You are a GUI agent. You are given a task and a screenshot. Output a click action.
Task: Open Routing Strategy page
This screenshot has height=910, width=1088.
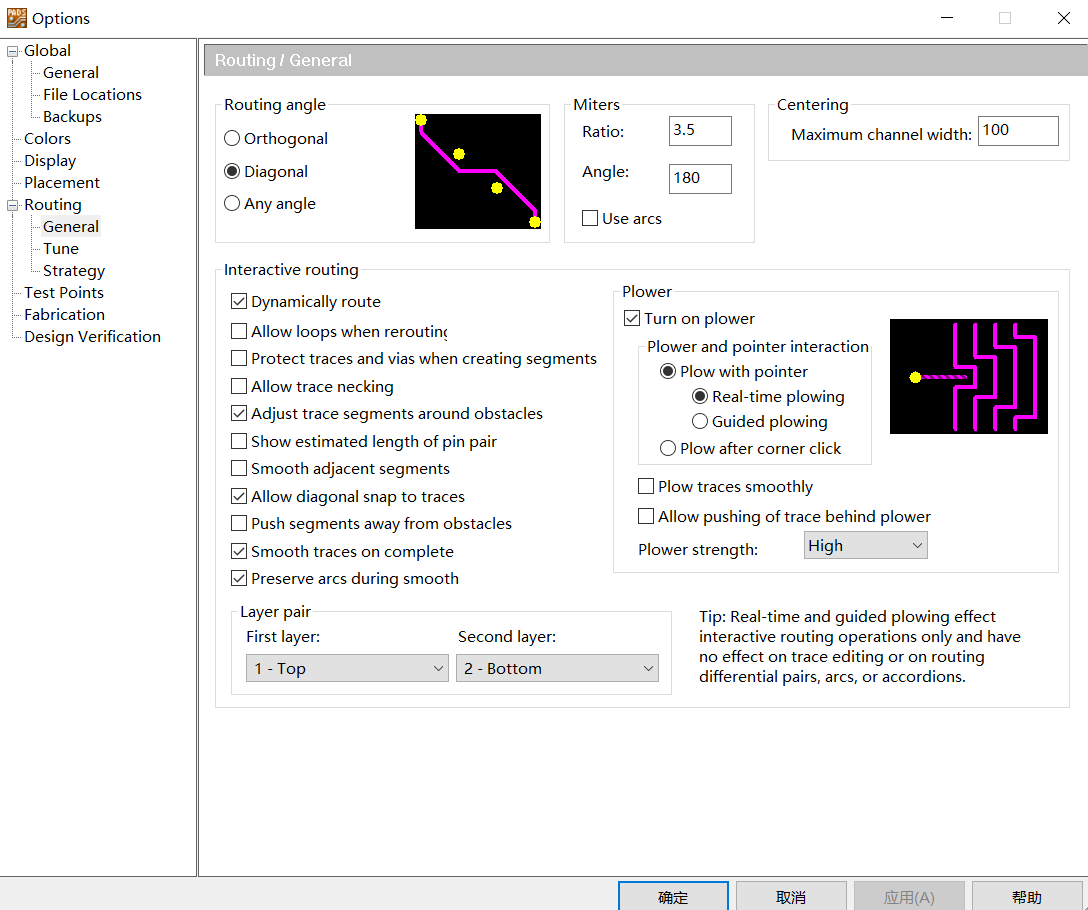74,271
